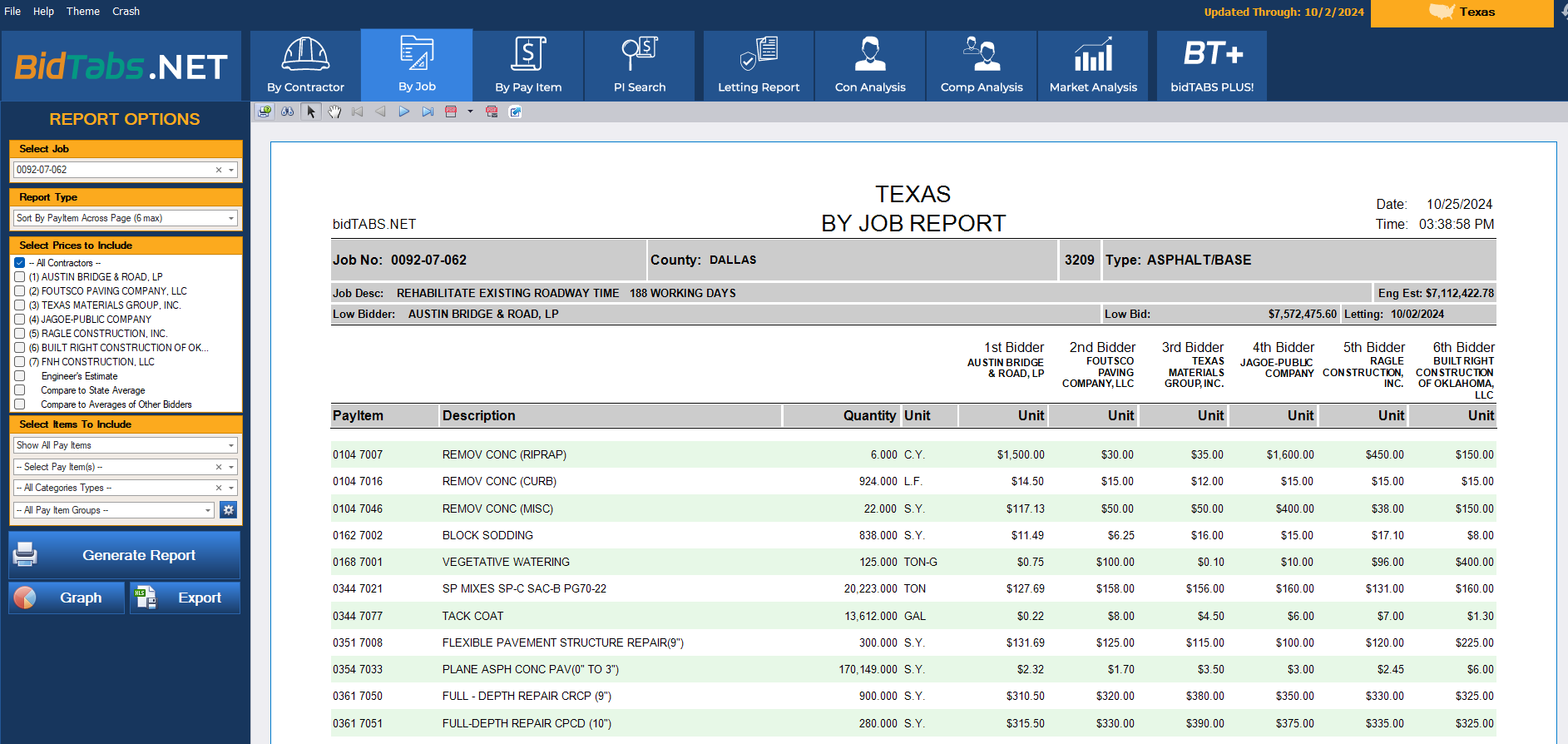Enable Compare to State Average checkbox
The width and height of the screenshot is (1568, 744).
[x=19, y=390]
